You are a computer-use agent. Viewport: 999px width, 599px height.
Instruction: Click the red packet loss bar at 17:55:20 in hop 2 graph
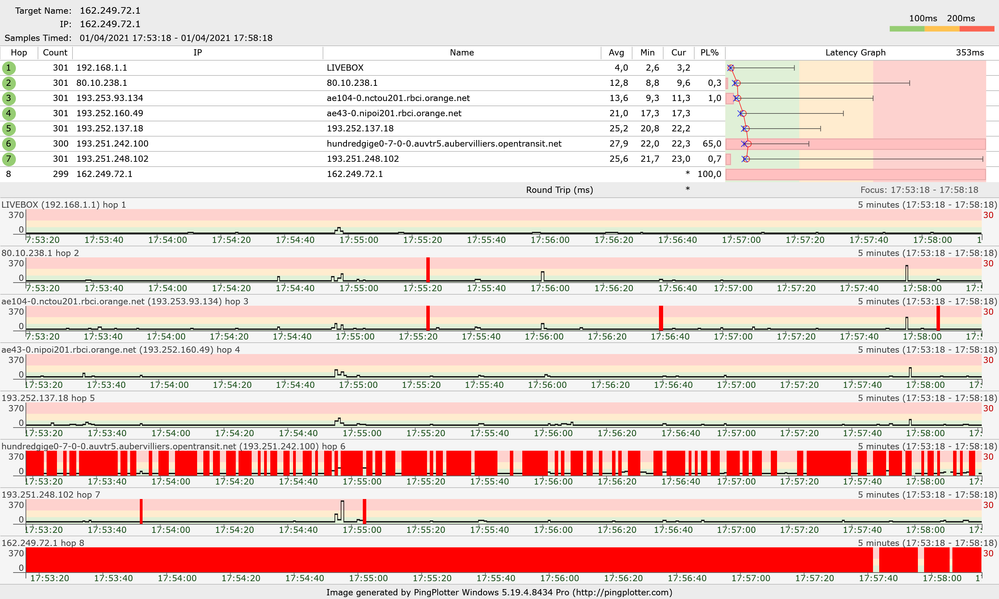click(x=427, y=270)
